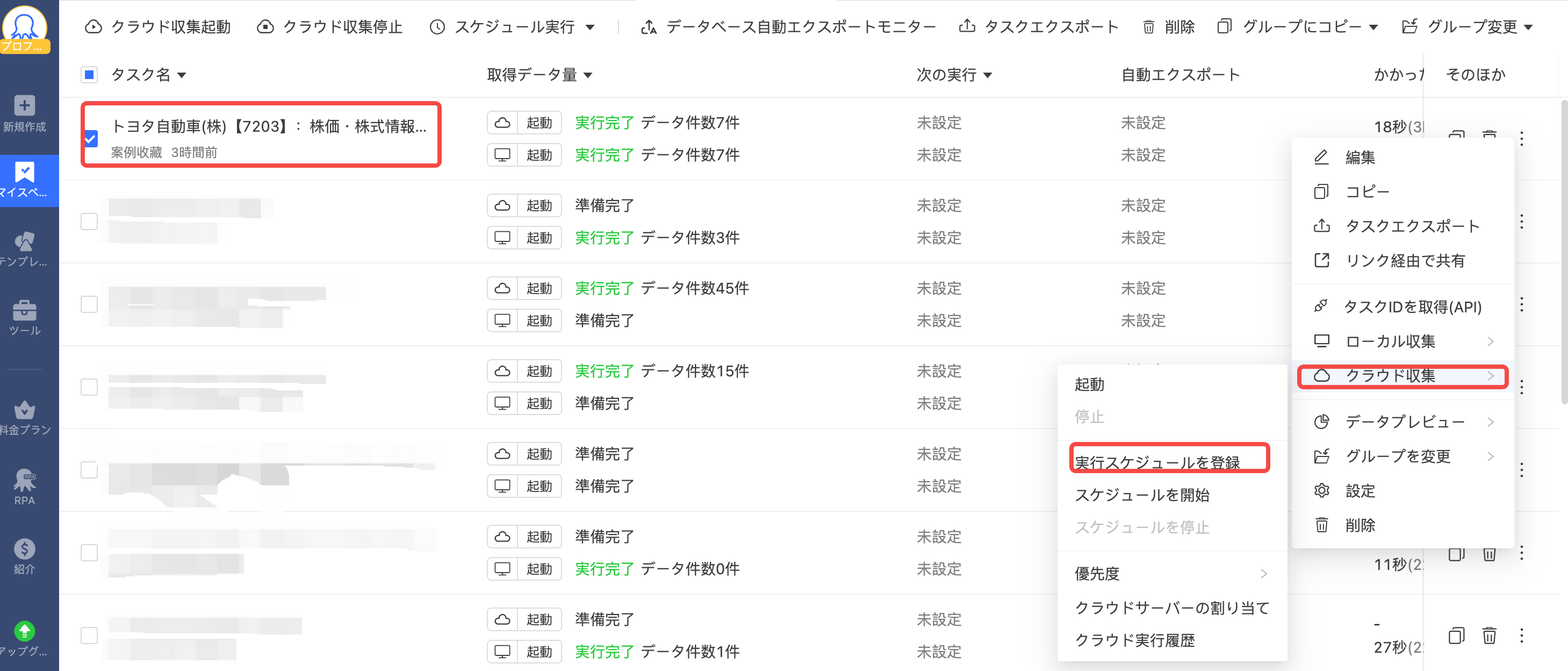This screenshot has height=671, width=1568.
Task: Open the 新規作成 sidebar icon
Action: (24, 113)
